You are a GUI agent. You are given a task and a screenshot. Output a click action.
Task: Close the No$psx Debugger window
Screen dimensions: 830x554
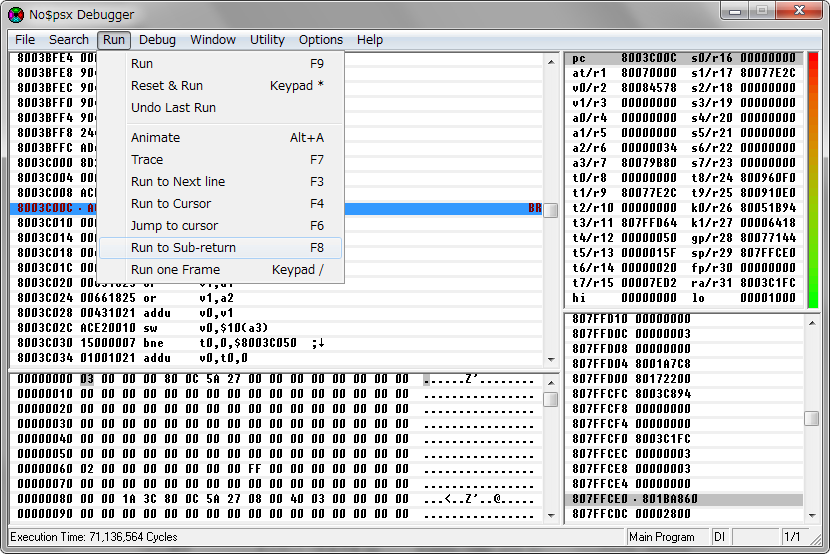799,11
